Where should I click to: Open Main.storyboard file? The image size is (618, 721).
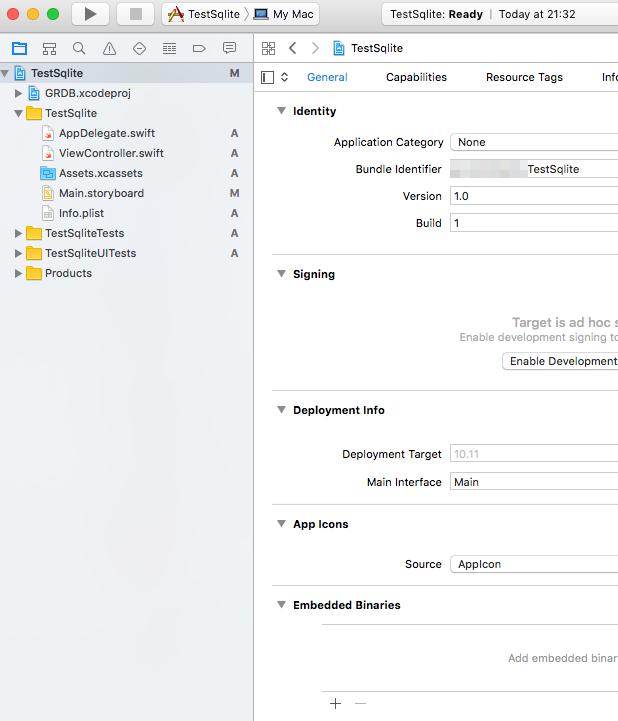[101, 193]
